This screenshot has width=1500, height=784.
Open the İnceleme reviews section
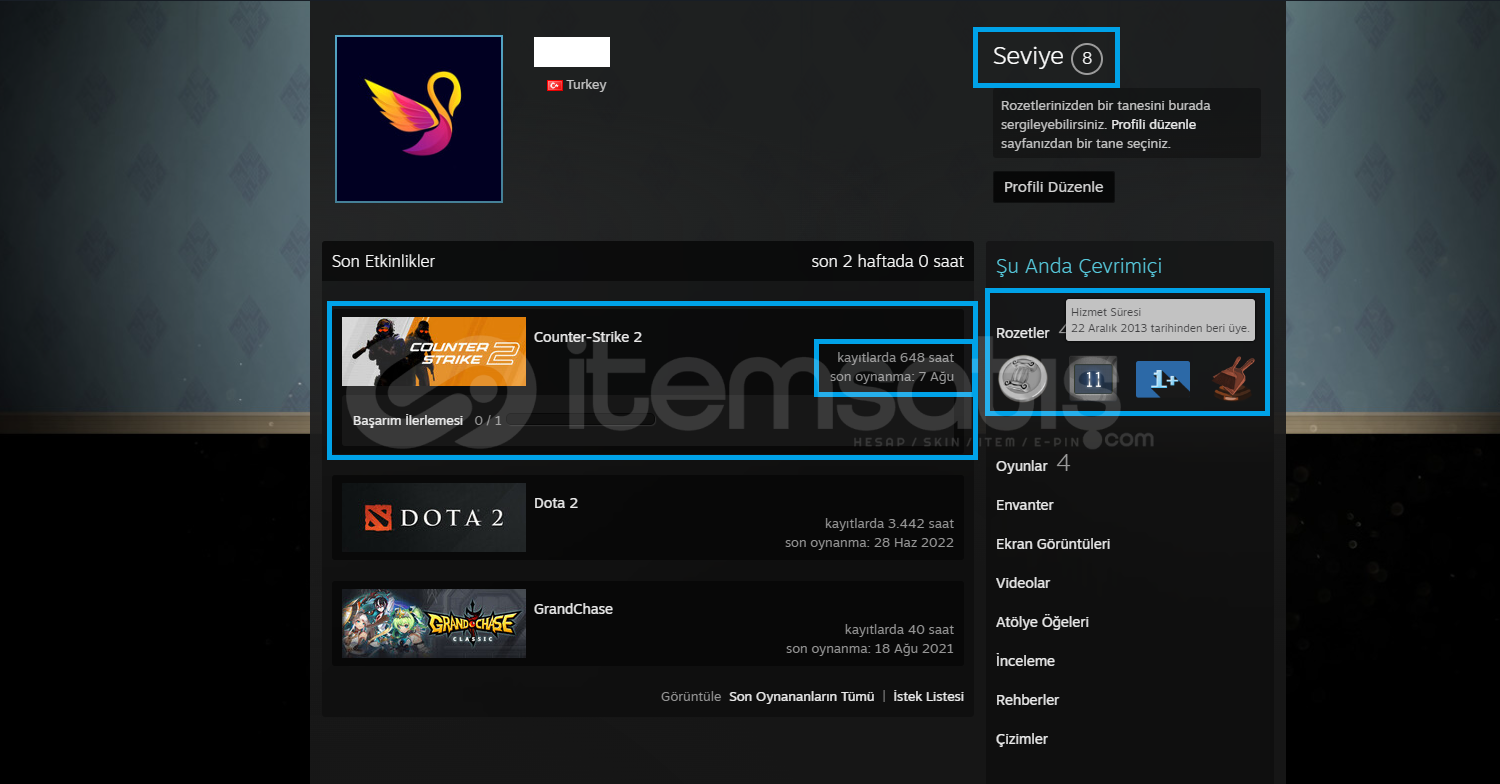pyautogui.click(x=1025, y=661)
